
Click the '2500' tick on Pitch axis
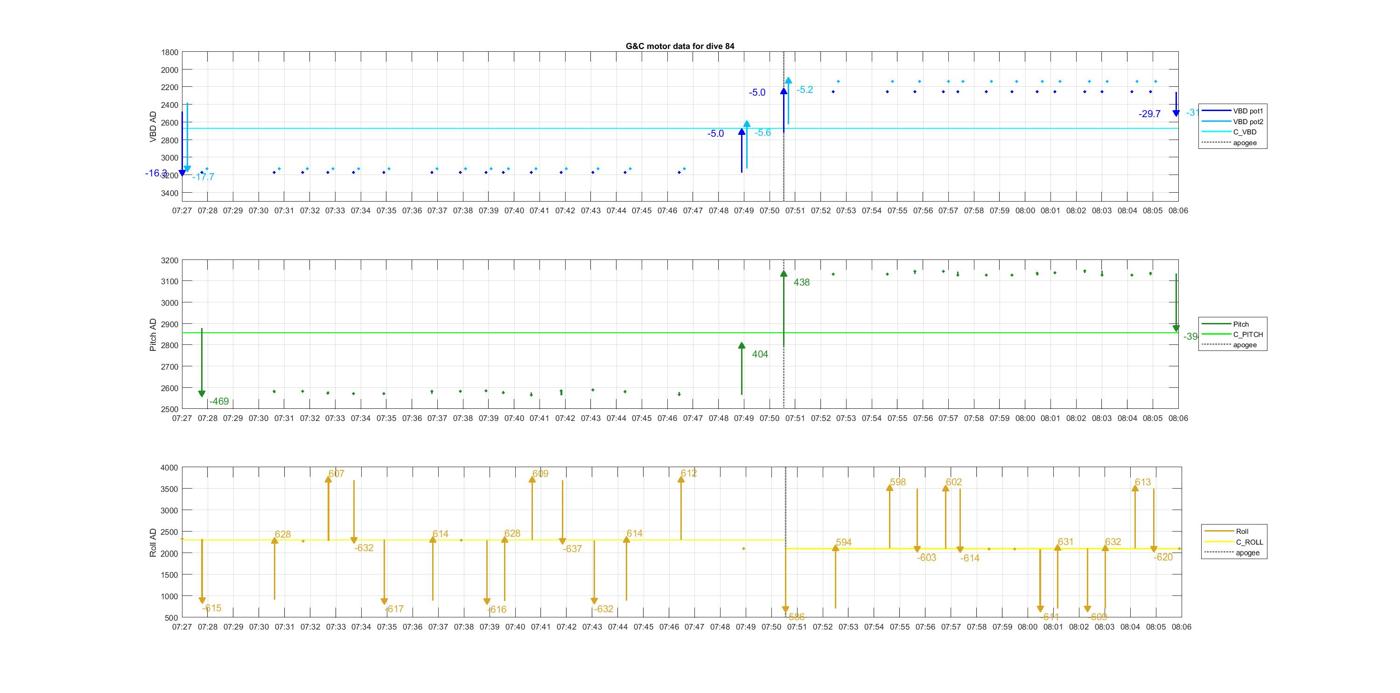click(x=170, y=409)
